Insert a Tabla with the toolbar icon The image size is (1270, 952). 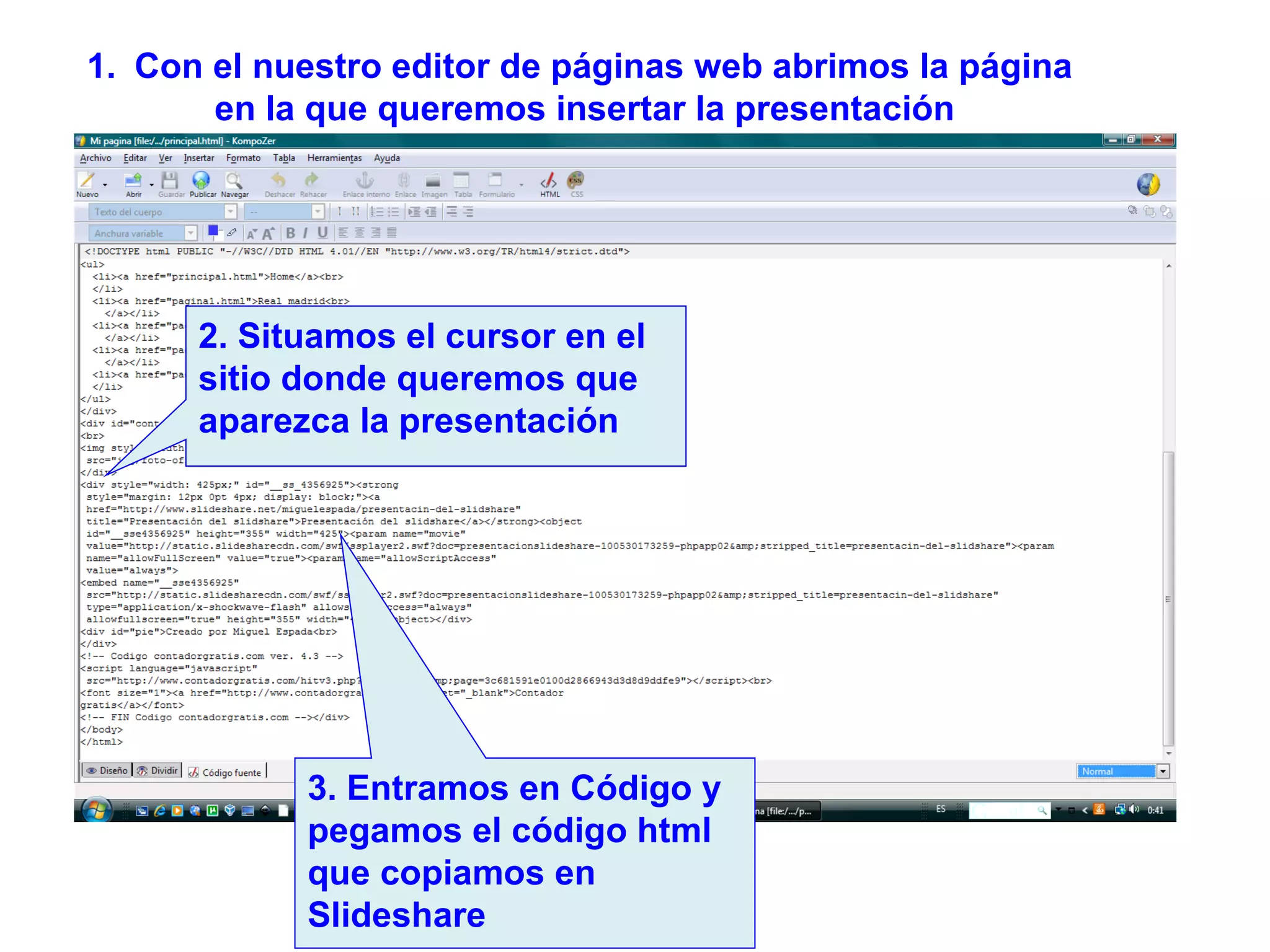(461, 180)
